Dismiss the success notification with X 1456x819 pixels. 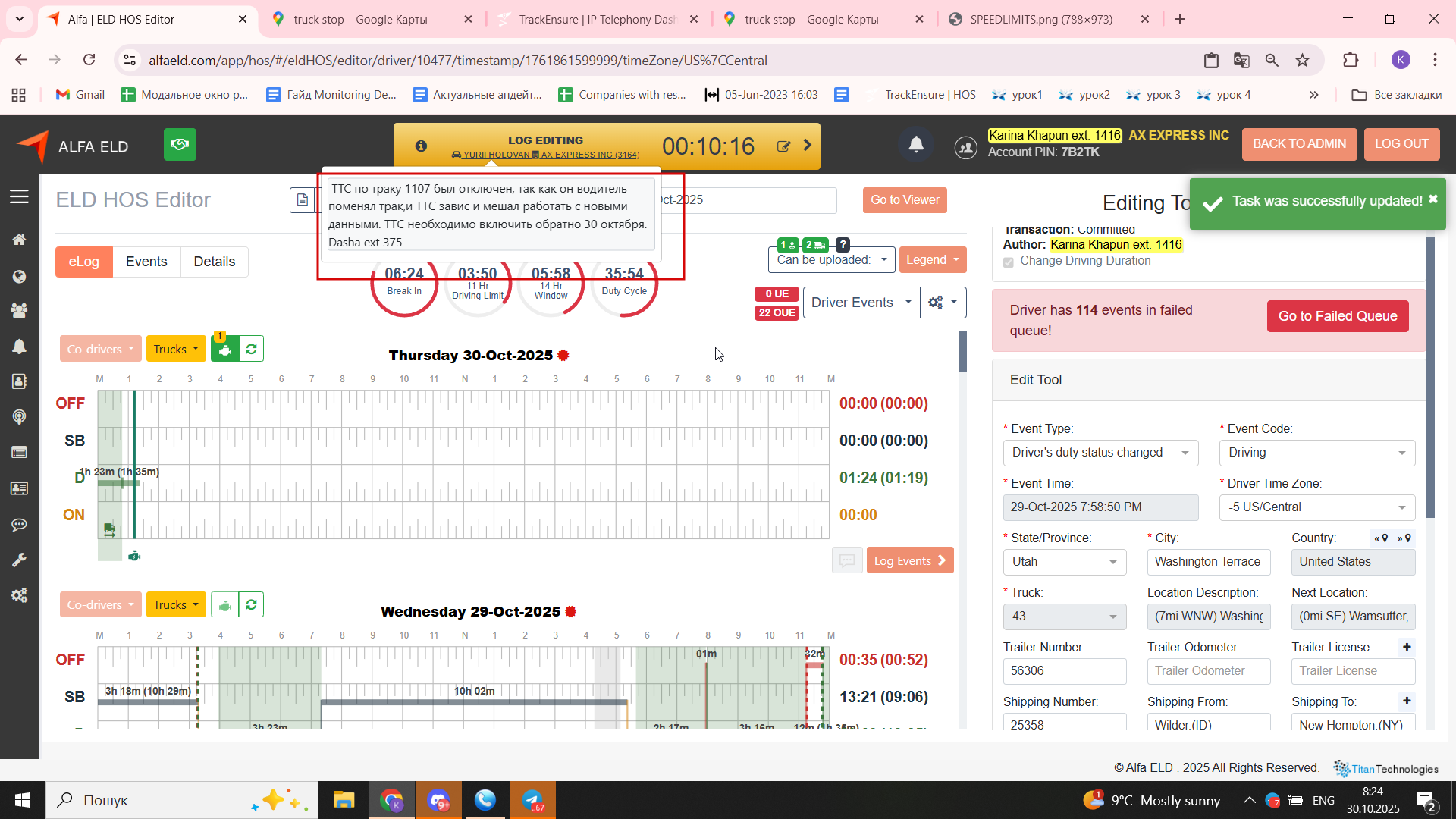click(x=1432, y=199)
